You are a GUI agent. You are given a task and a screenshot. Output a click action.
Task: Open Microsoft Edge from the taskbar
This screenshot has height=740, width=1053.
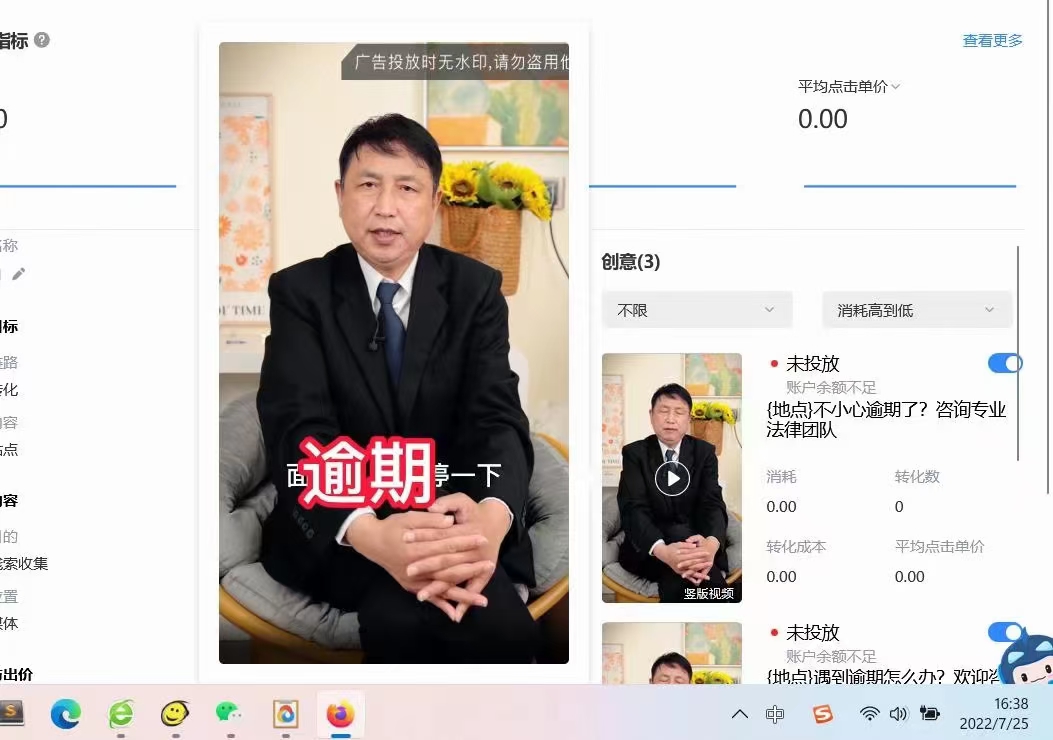[66, 714]
